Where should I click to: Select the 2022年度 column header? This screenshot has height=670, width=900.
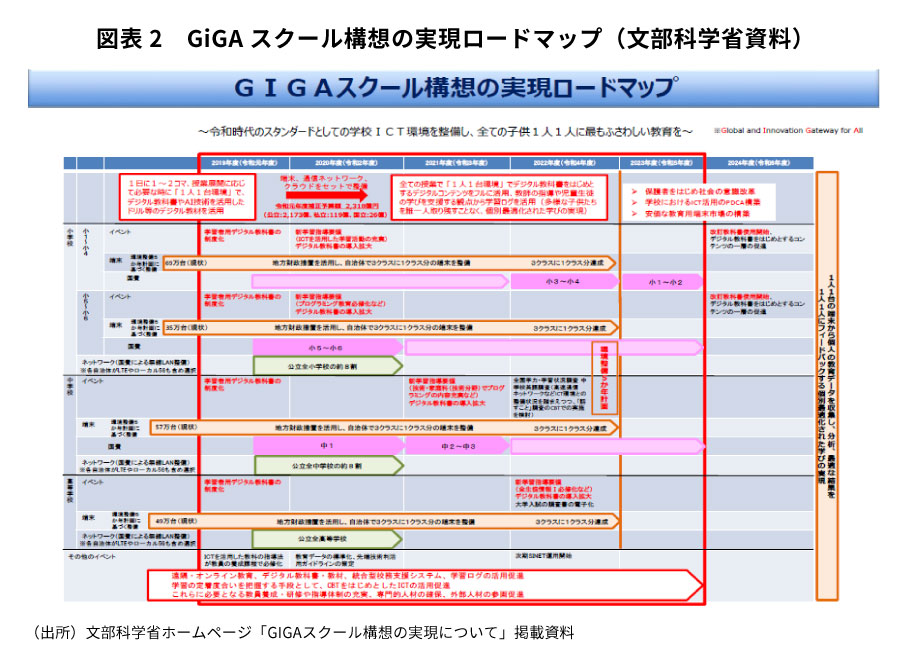[x=561, y=162]
